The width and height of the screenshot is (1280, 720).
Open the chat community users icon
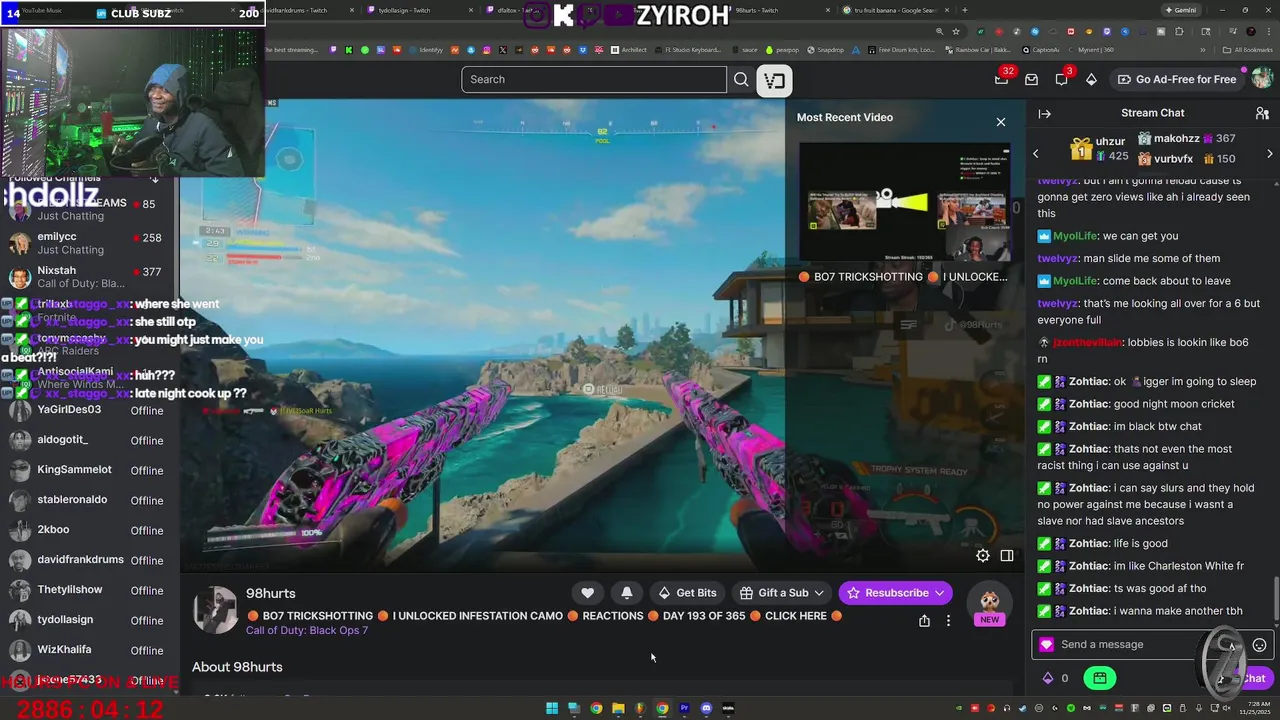1262,113
